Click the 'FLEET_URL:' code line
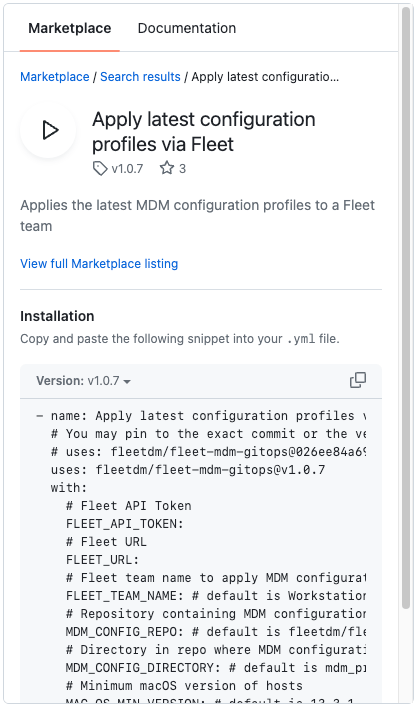 point(102,560)
